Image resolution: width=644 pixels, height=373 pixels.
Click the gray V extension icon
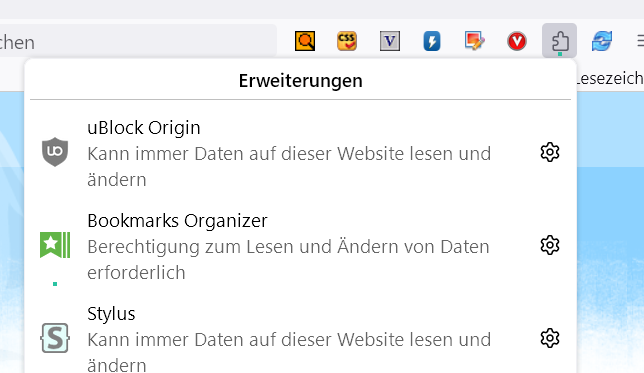pyautogui.click(x=390, y=41)
